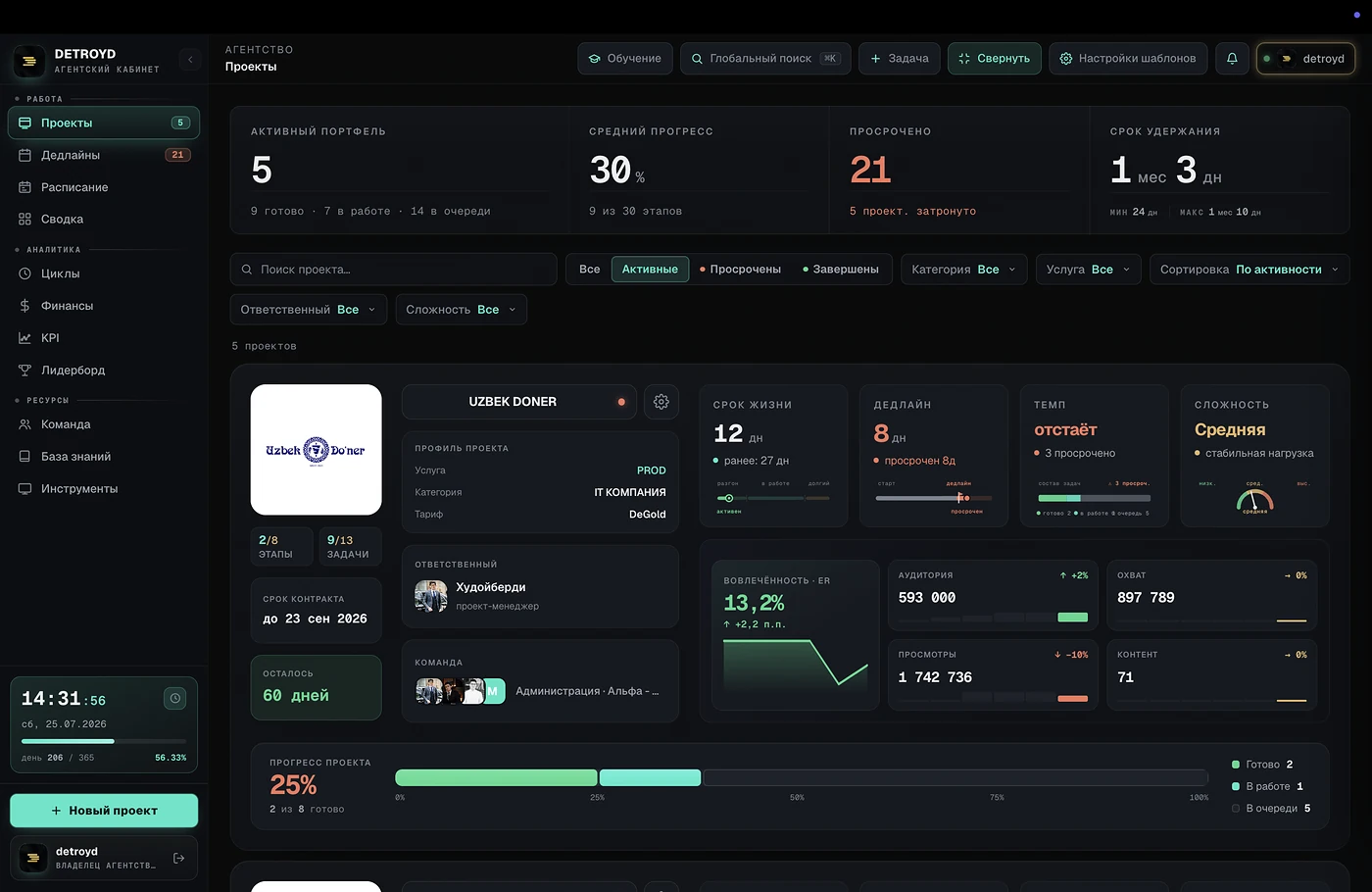The height and width of the screenshot is (892, 1372).
Task: Toggle the В очереди legend checkbox
Action: click(1236, 809)
